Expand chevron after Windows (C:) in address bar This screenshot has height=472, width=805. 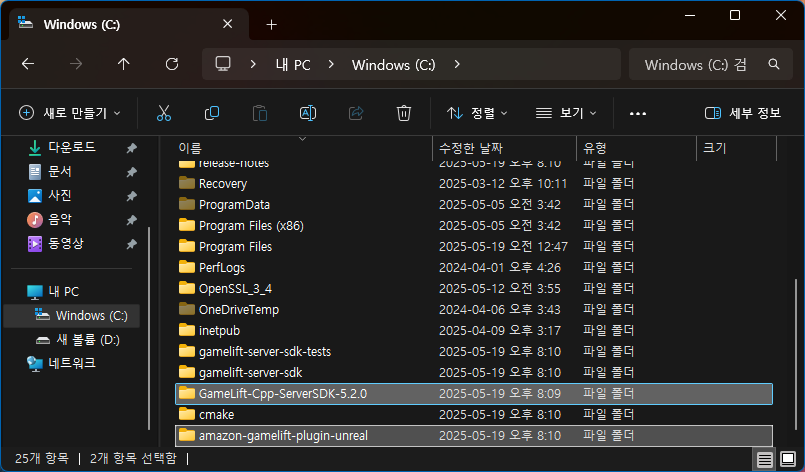[457, 64]
